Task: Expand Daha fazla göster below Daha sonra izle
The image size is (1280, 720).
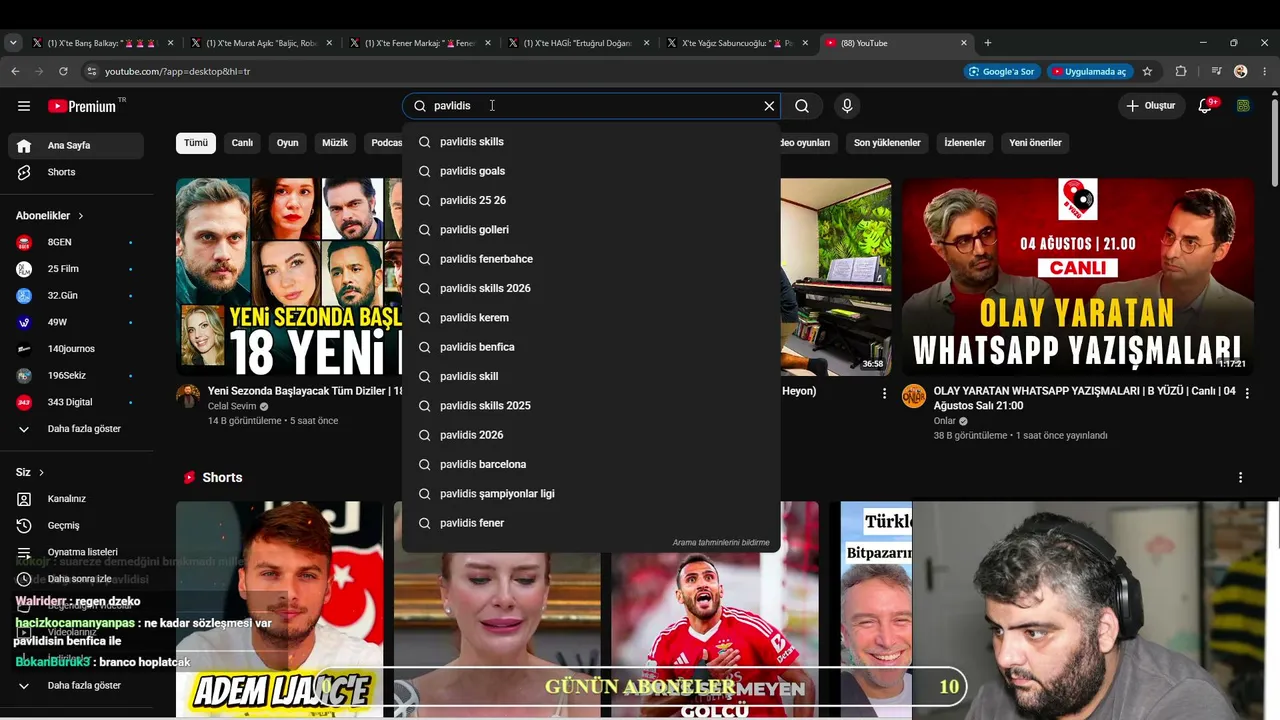Action: [76, 686]
